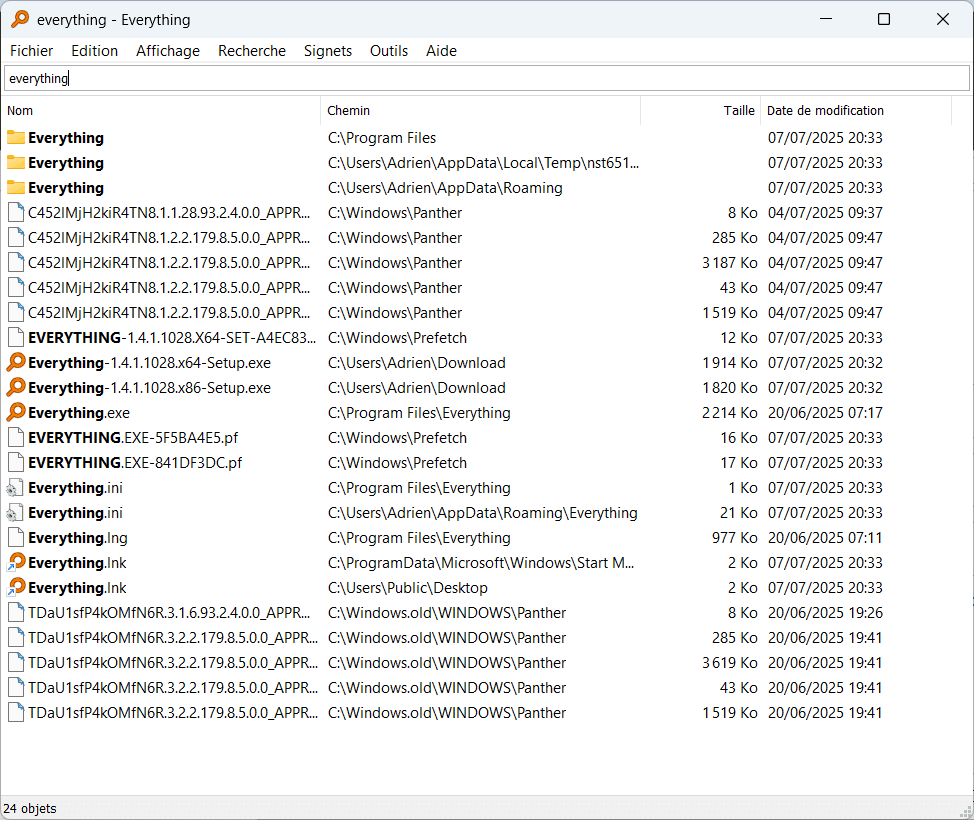
Task: Open the Fichier menu
Action: click(32, 51)
